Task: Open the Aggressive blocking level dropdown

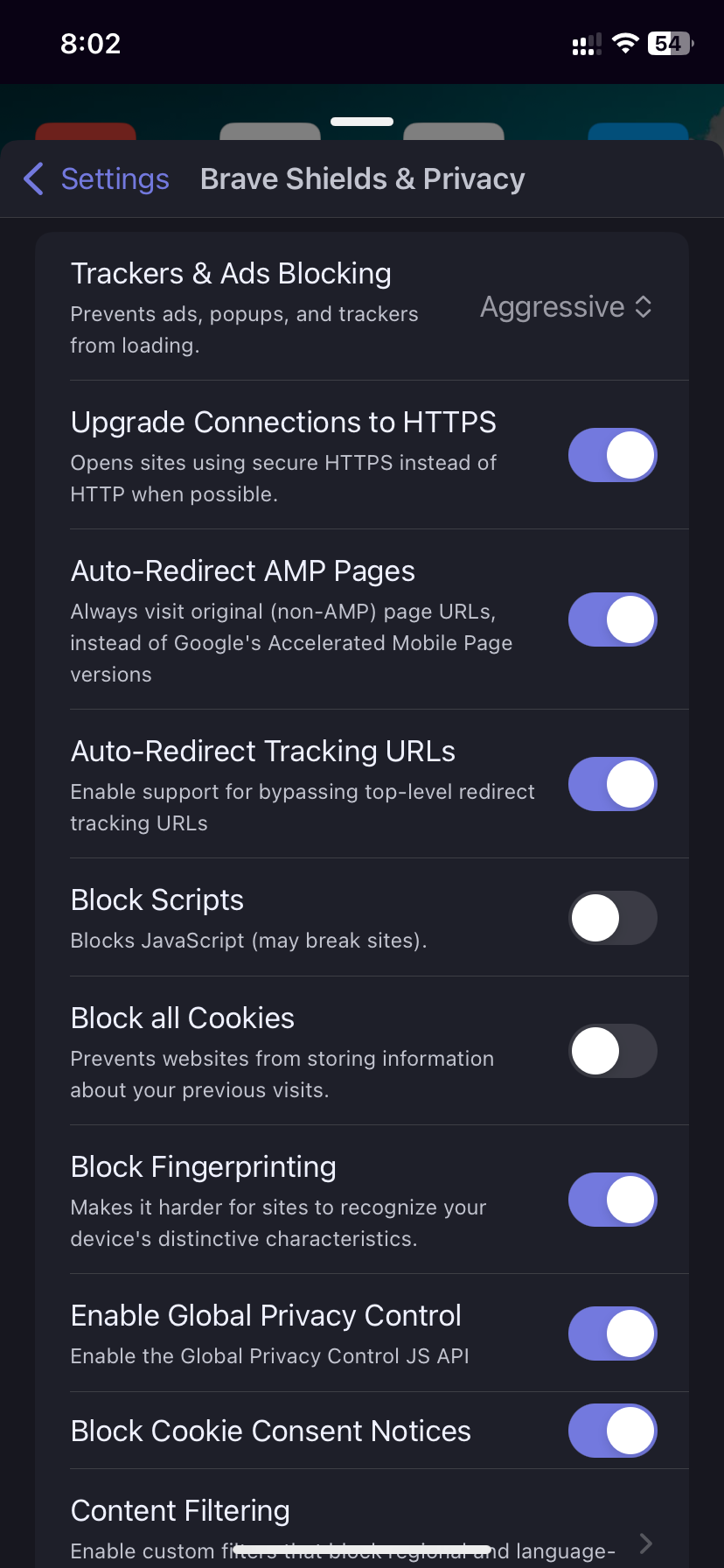Action: [567, 307]
